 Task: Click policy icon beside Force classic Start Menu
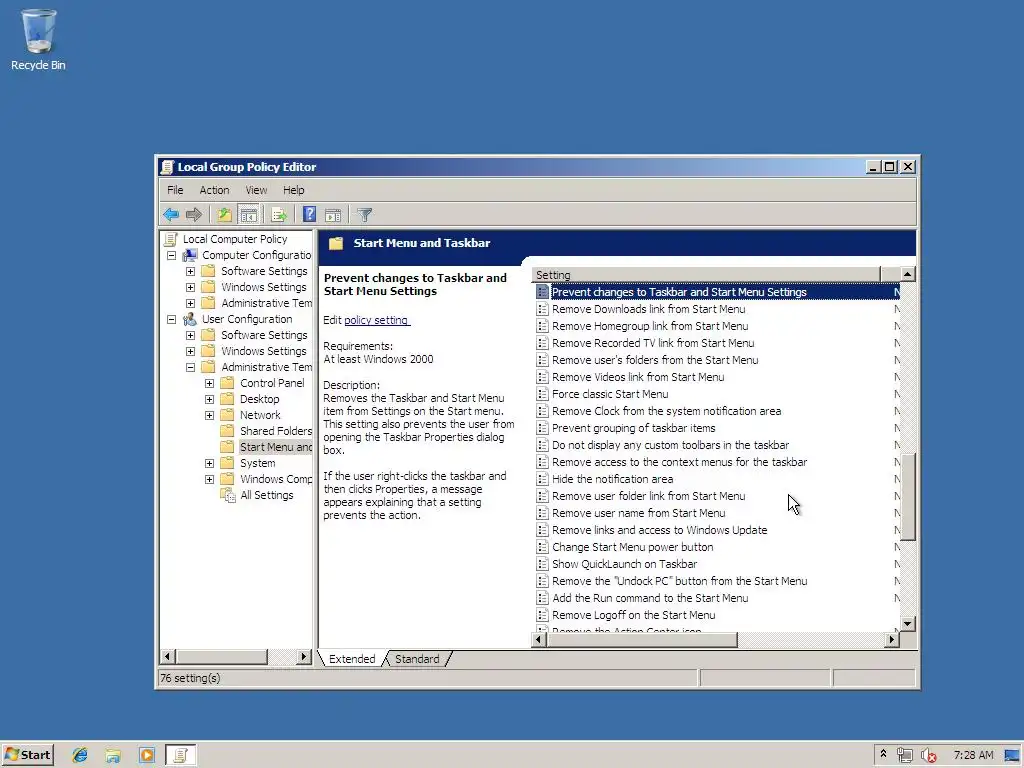pyautogui.click(x=542, y=394)
